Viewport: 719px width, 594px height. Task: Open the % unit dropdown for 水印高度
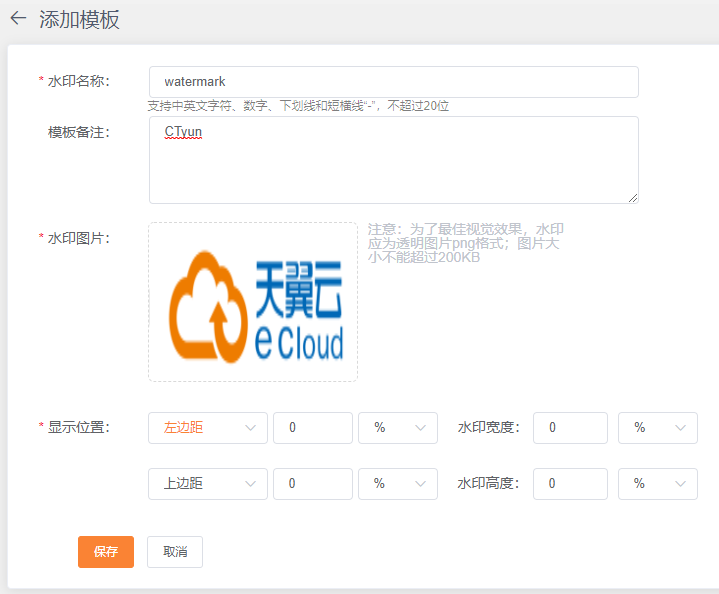(x=658, y=483)
